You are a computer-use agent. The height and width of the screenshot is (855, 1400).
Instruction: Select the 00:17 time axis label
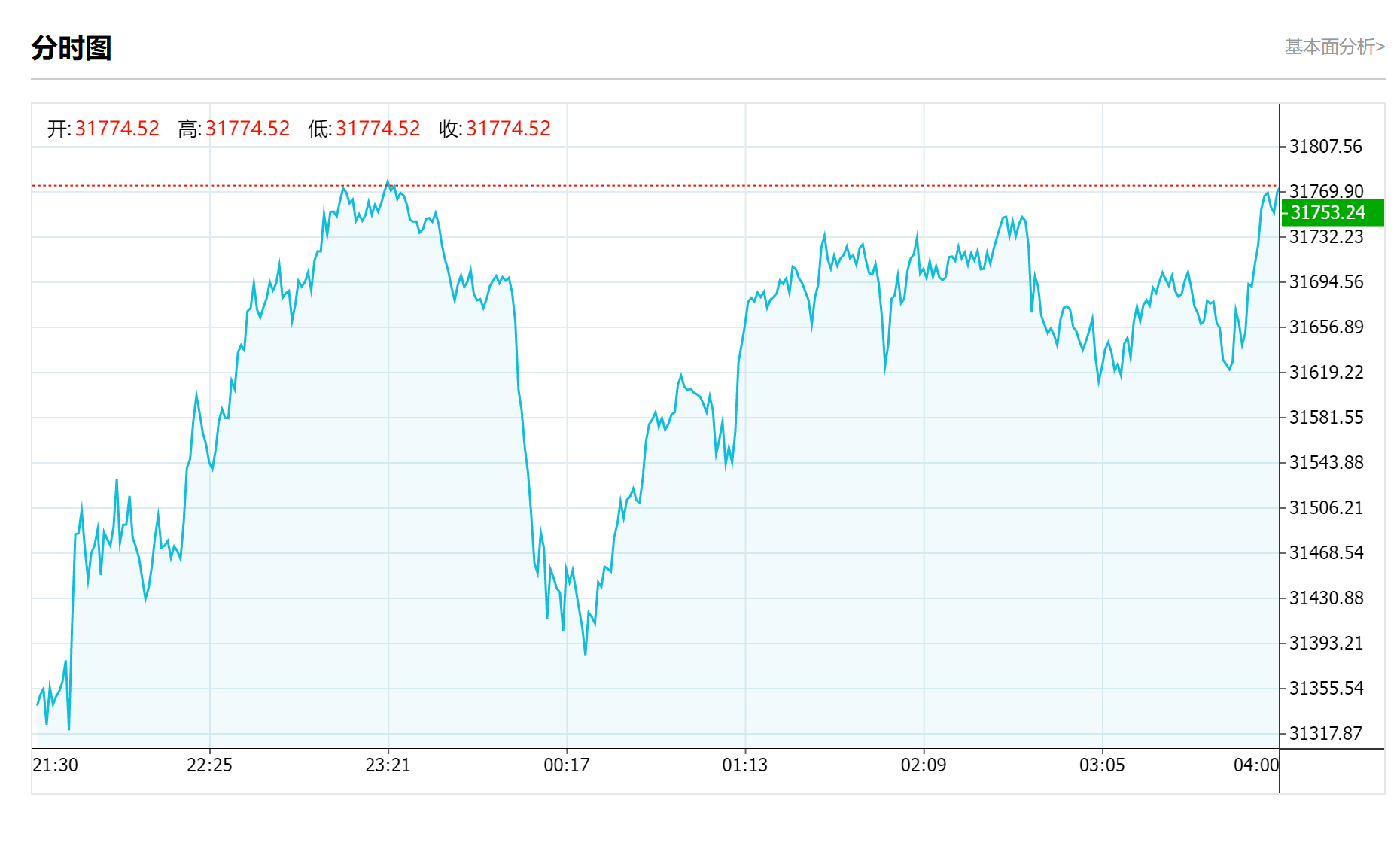pyautogui.click(x=566, y=765)
